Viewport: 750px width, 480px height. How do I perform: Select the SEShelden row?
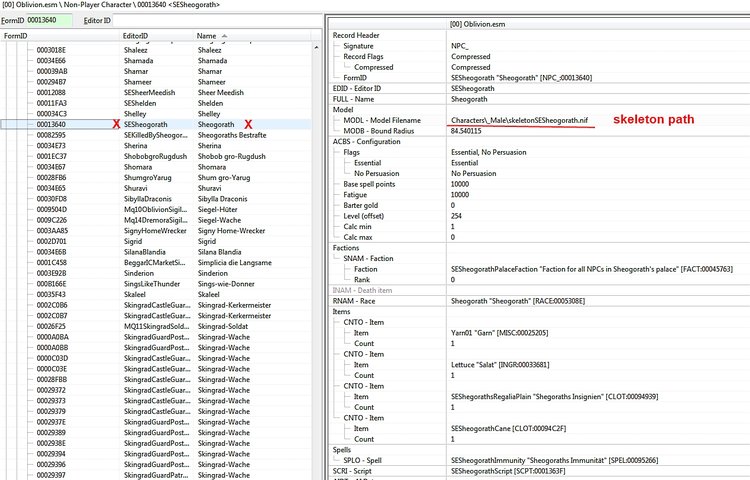[x=156, y=103]
